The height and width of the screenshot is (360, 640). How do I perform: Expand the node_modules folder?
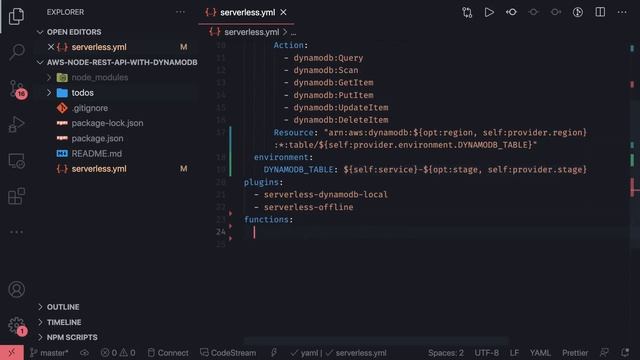point(49,78)
